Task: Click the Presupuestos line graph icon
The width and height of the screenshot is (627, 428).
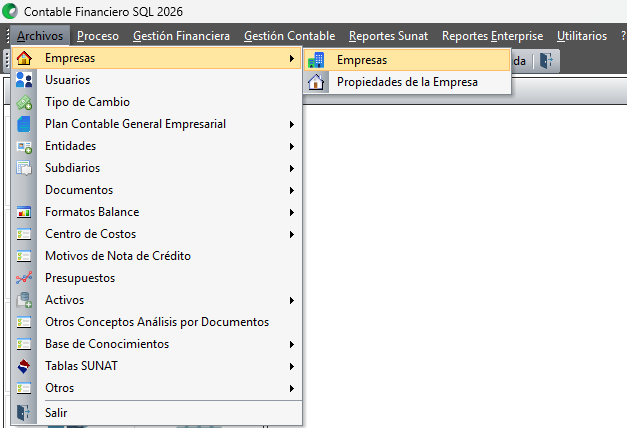Action: tap(24, 278)
